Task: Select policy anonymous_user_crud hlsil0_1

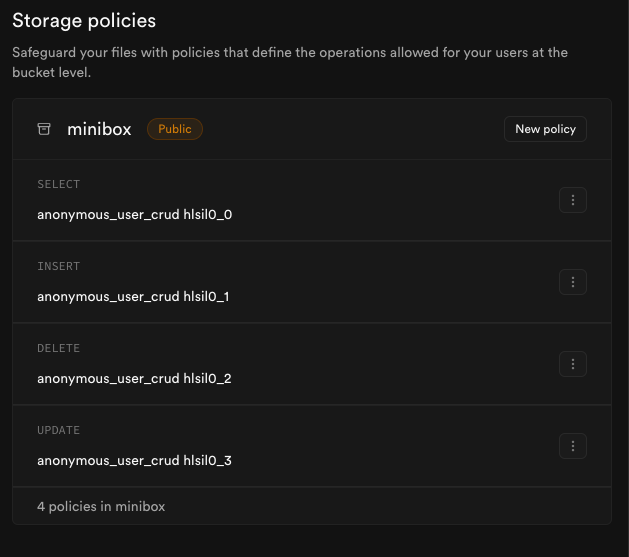Action: (x=133, y=296)
